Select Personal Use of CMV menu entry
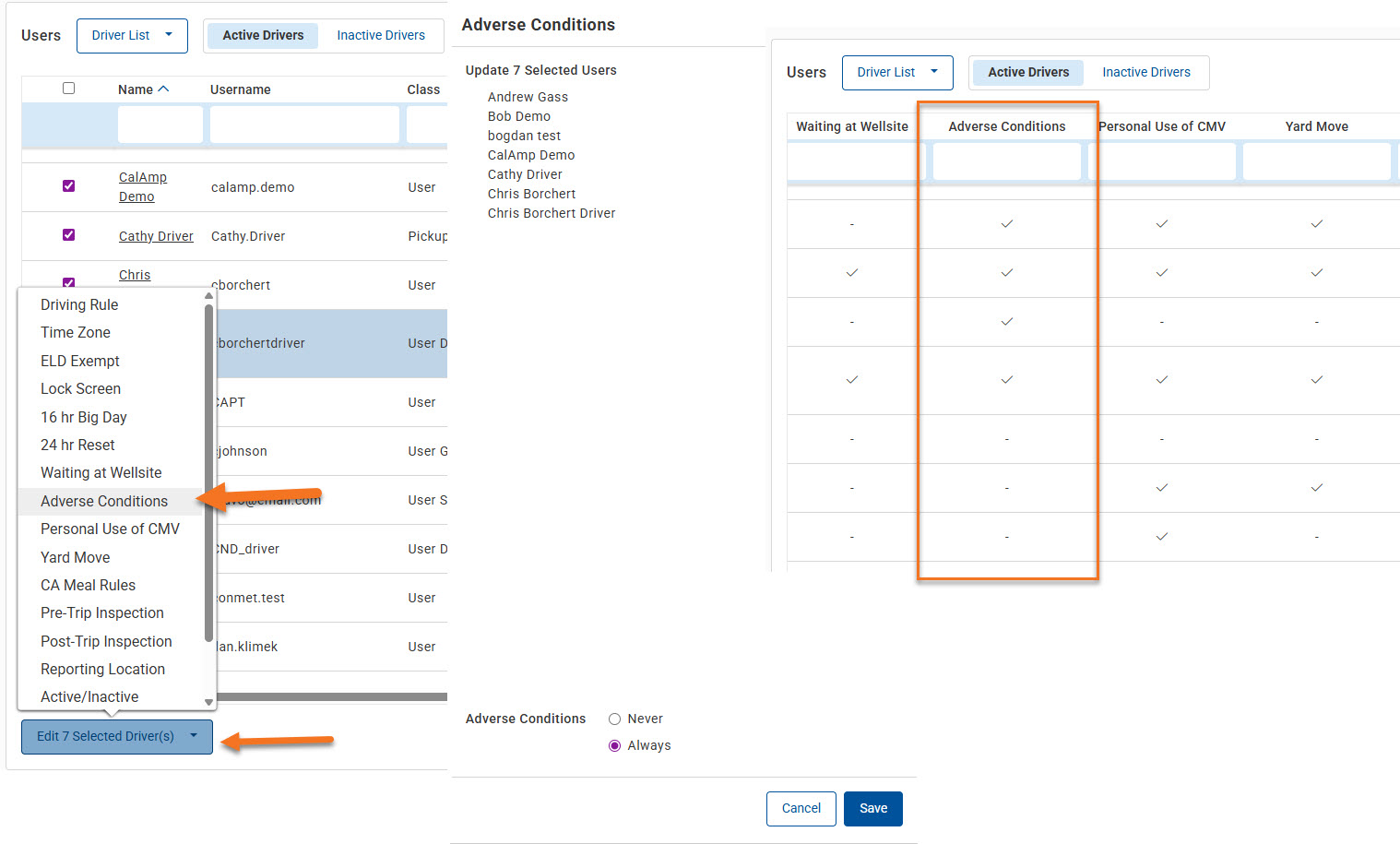1400x844 pixels. point(110,529)
